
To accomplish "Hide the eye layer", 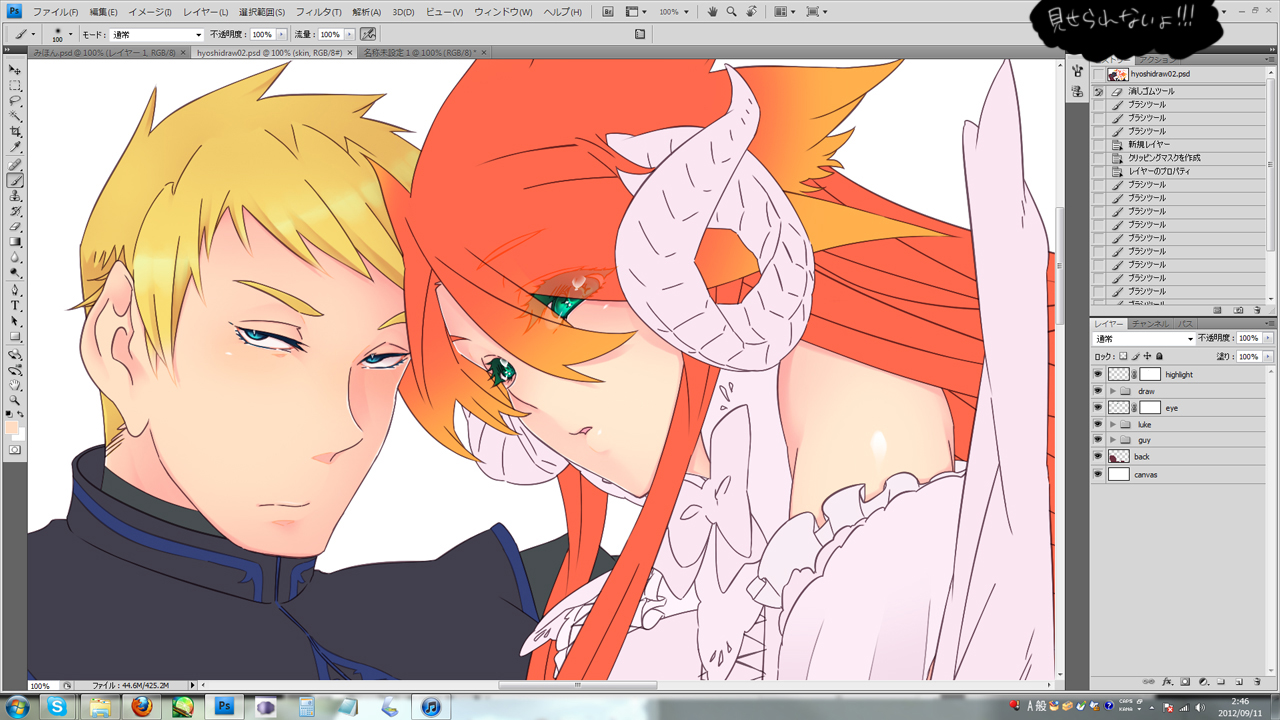I will pyautogui.click(x=1098, y=408).
